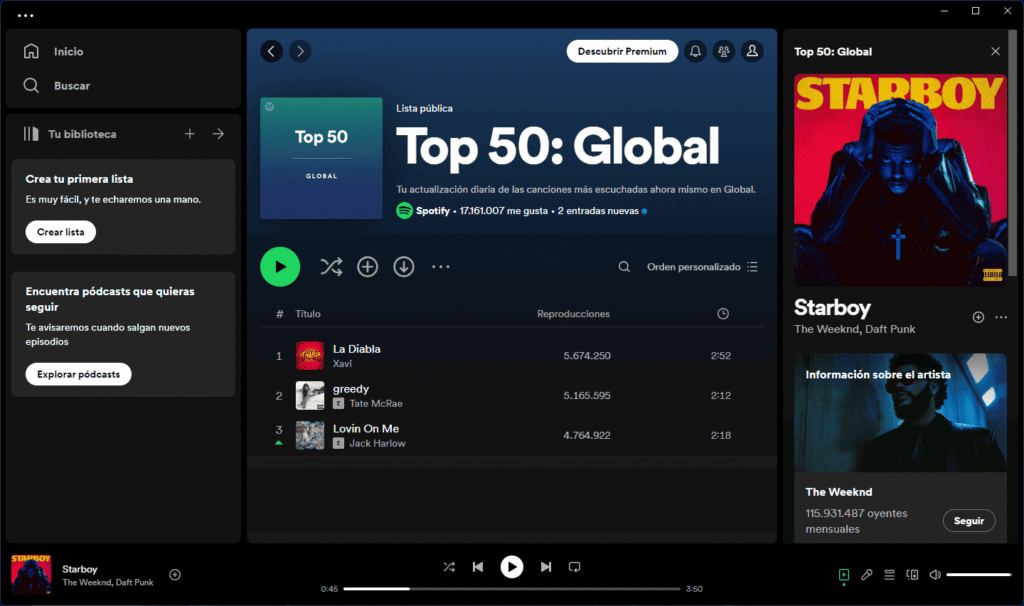Navigate forward with right chevron
Image resolution: width=1024 pixels, height=606 pixels.
click(300, 51)
